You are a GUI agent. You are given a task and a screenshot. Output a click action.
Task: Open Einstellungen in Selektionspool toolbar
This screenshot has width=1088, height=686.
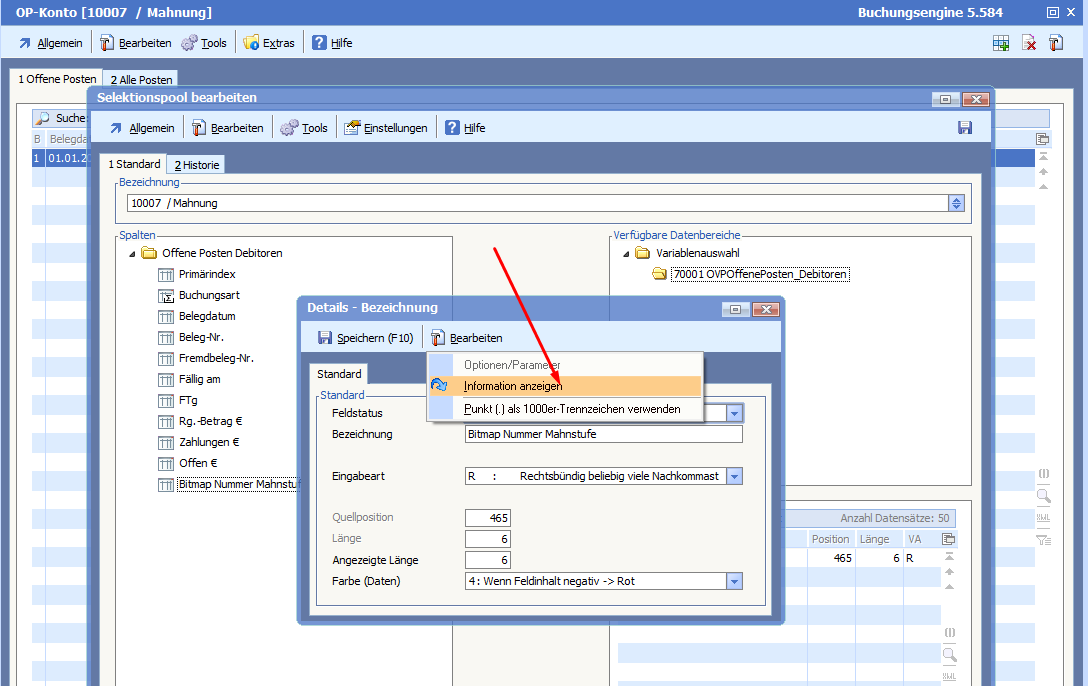click(386, 128)
